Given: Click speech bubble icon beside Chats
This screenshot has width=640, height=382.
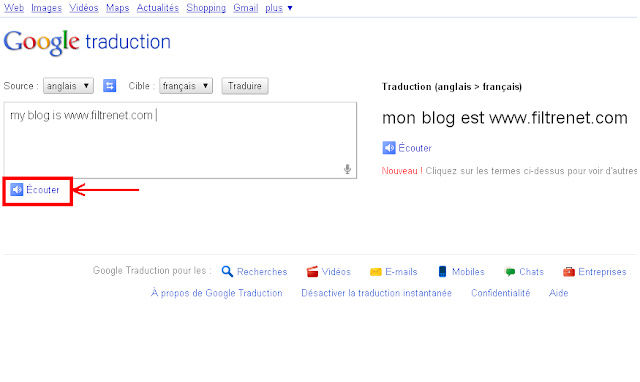Looking at the screenshot, I should tap(510, 272).
